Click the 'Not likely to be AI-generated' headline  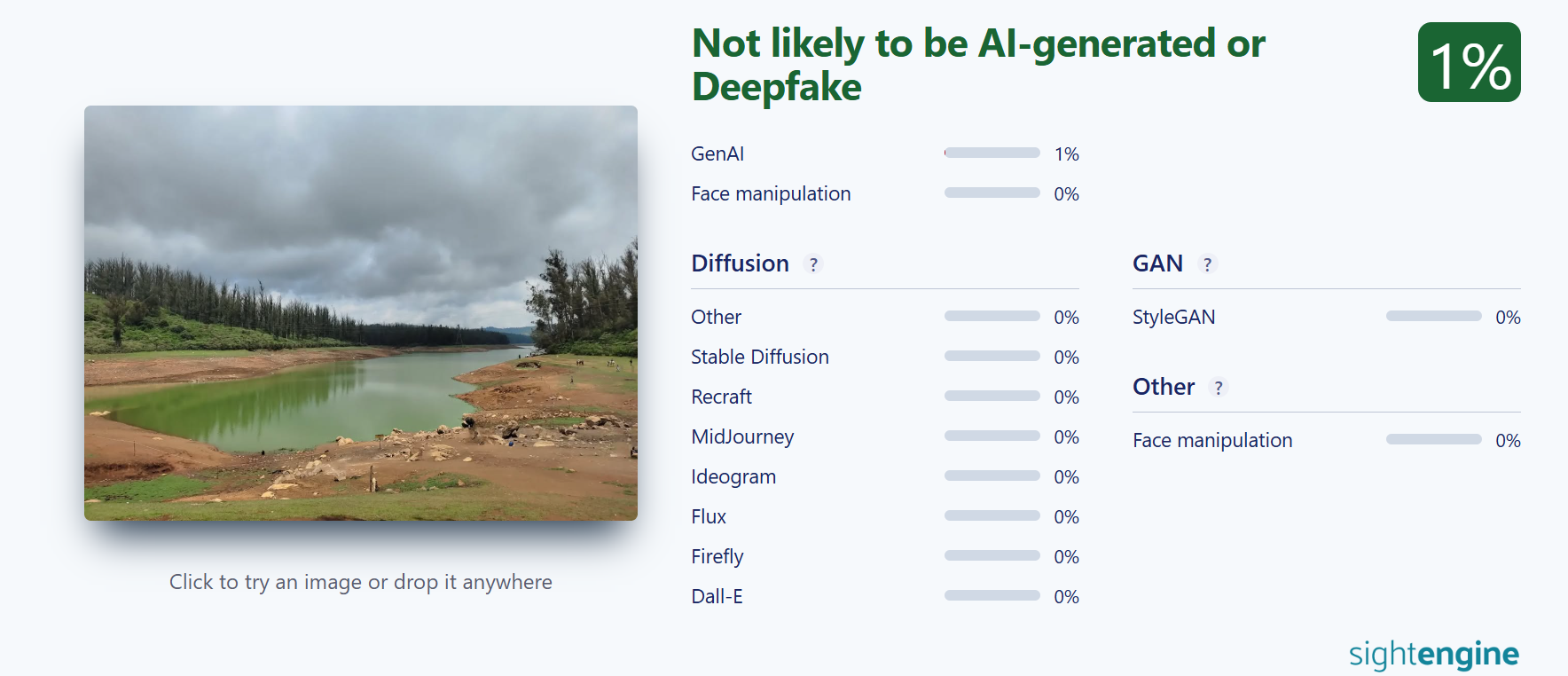click(977, 65)
